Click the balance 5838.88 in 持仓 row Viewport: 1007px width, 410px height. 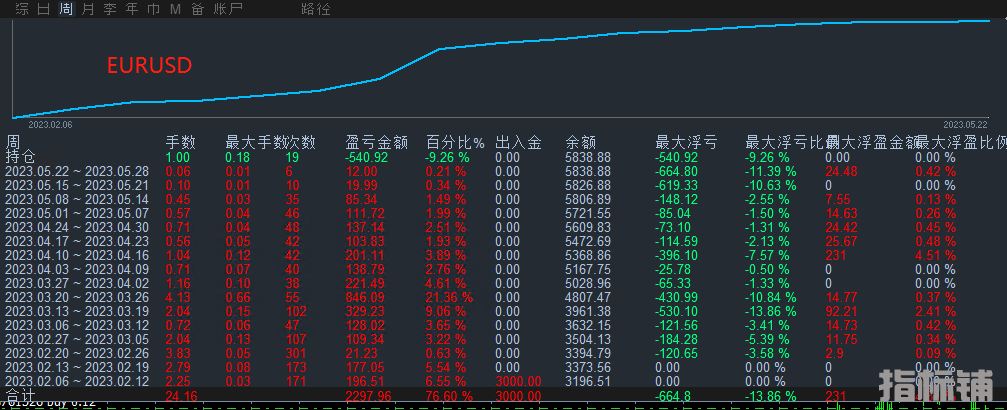(588, 157)
